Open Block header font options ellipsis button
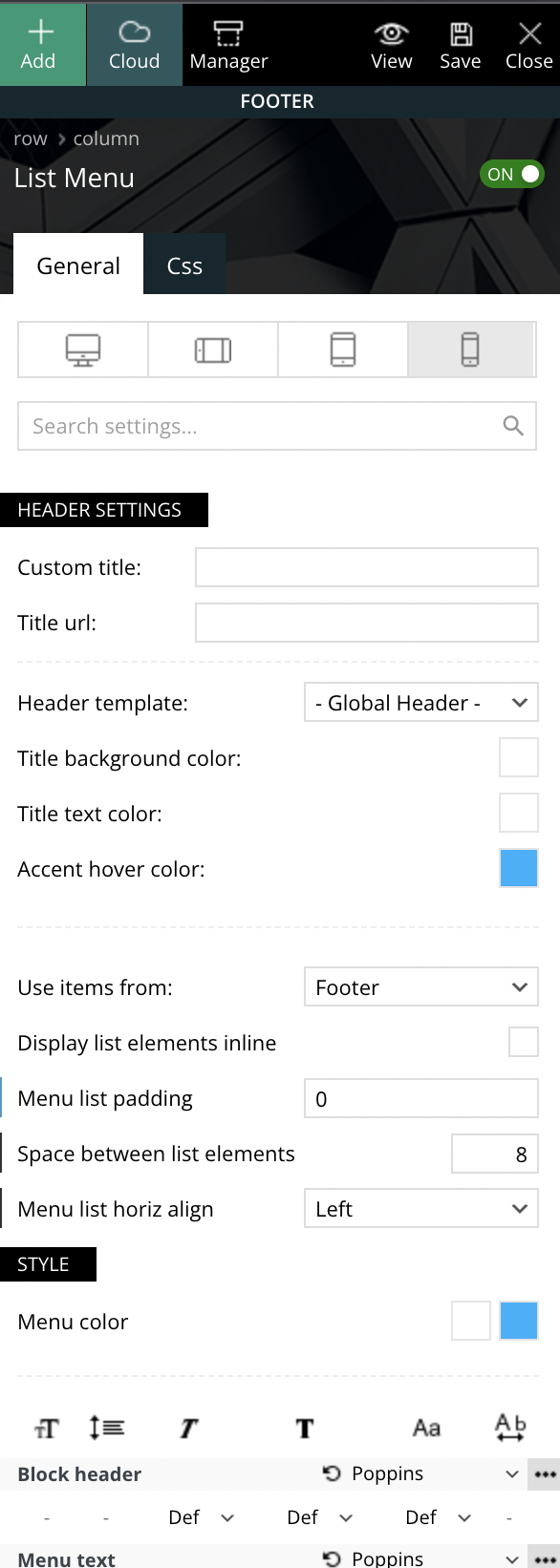 545,1473
